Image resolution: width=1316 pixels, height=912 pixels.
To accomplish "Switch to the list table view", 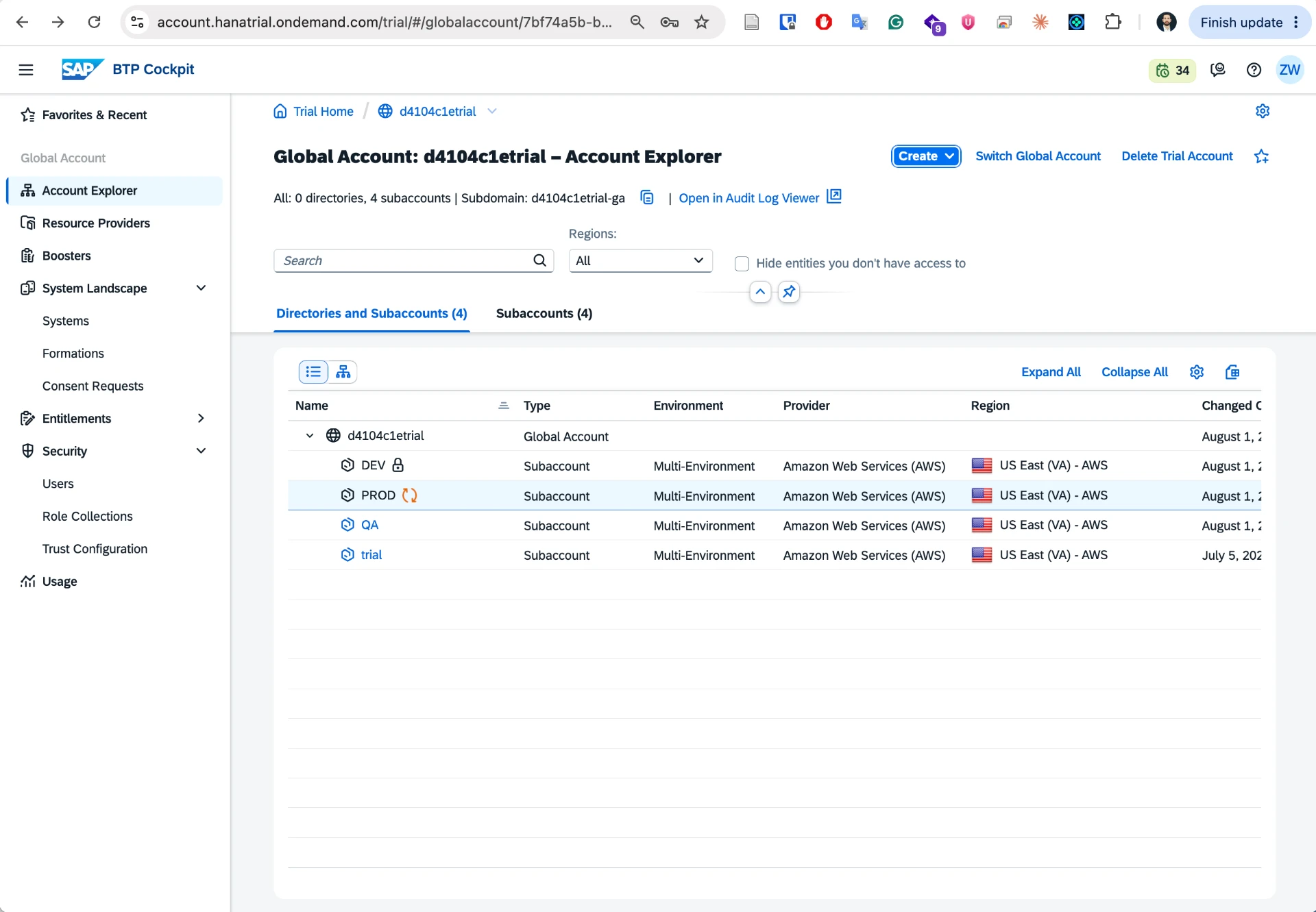I will click(x=313, y=371).
